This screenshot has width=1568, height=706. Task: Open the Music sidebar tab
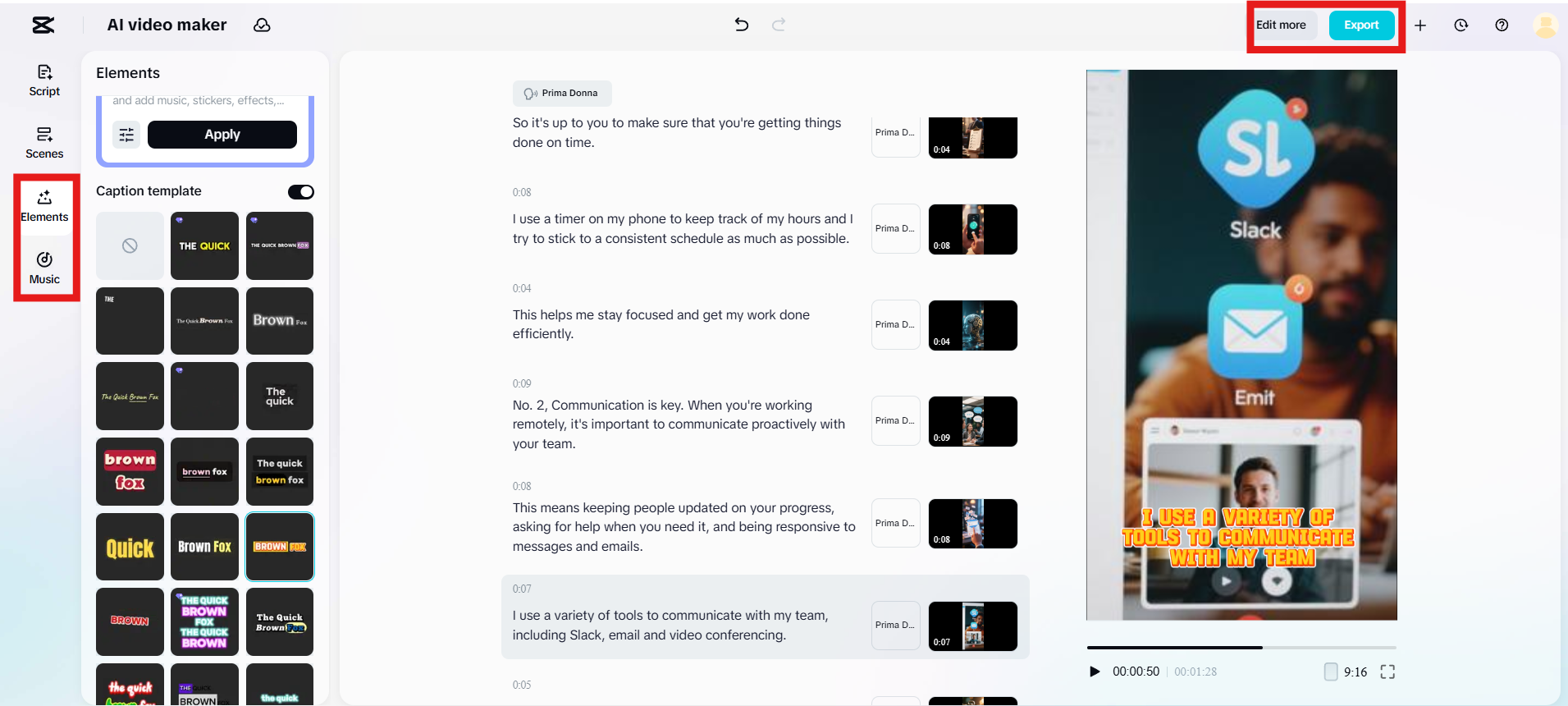coord(44,268)
